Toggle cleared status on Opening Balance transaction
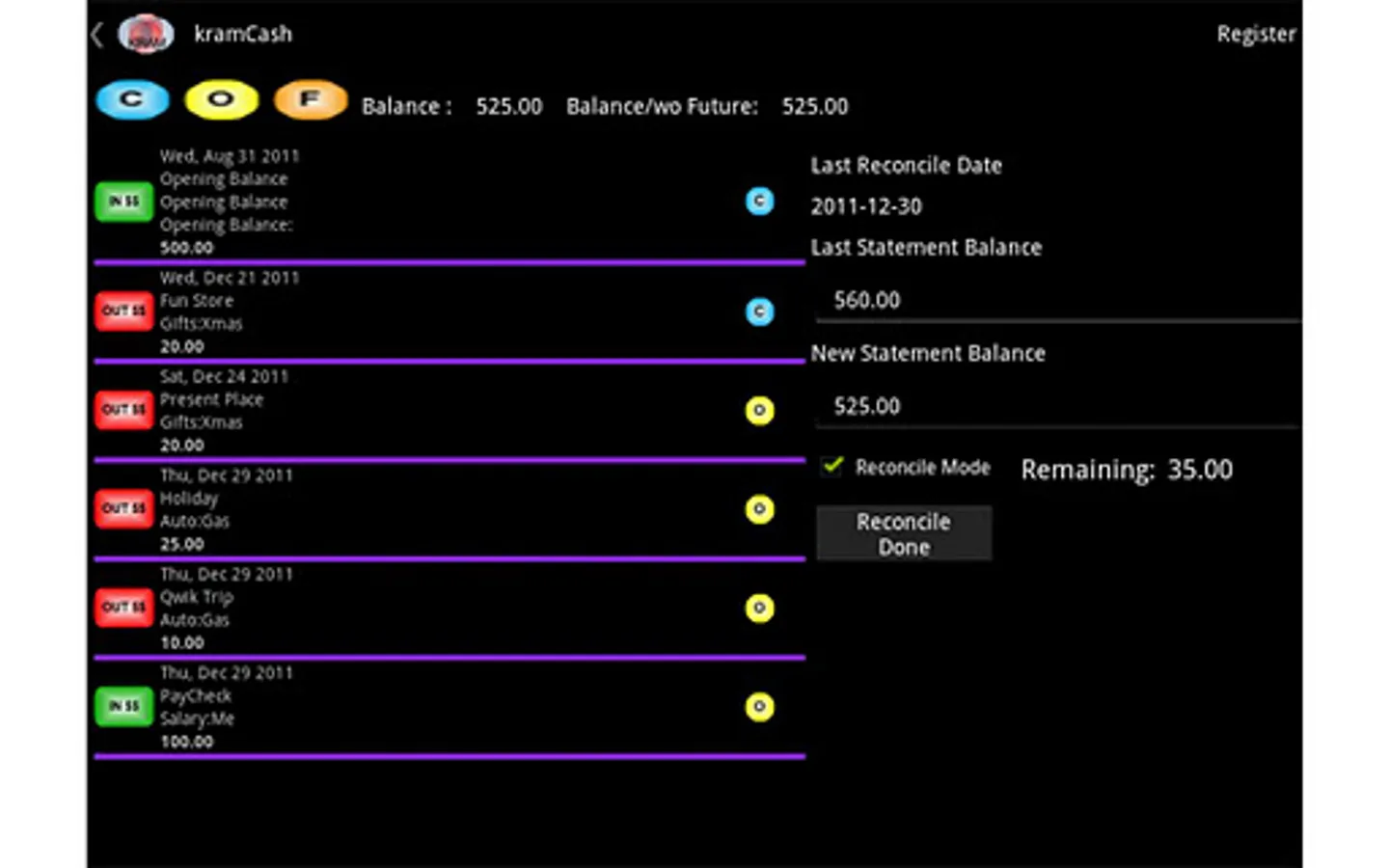 (759, 201)
